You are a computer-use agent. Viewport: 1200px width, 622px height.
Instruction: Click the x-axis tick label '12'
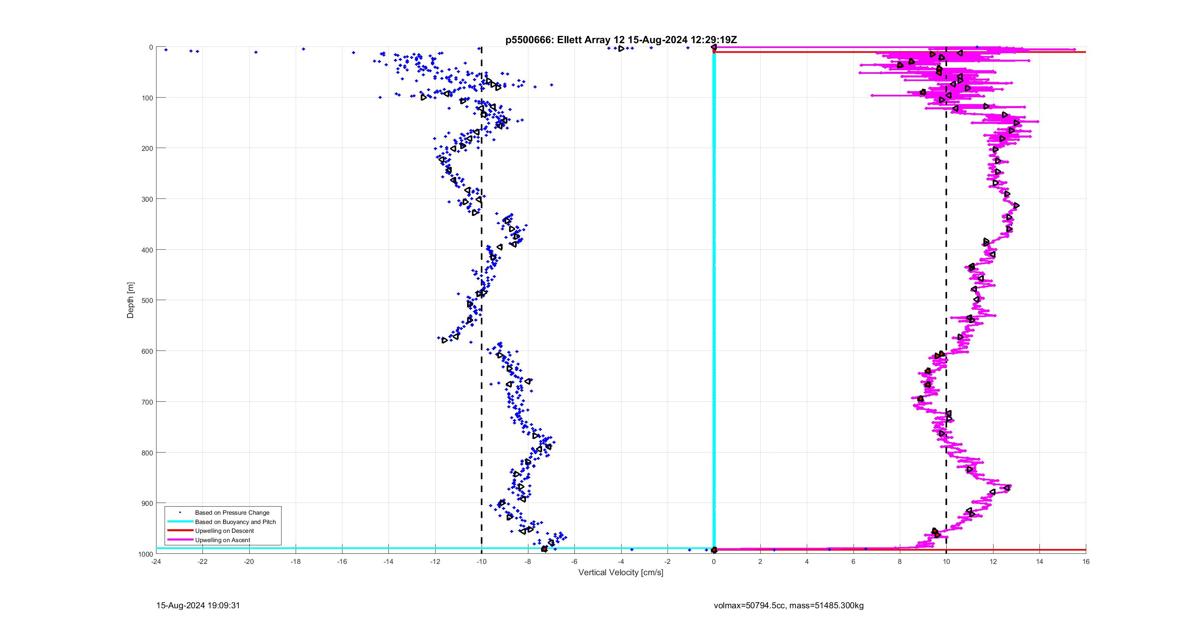[993, 561]
